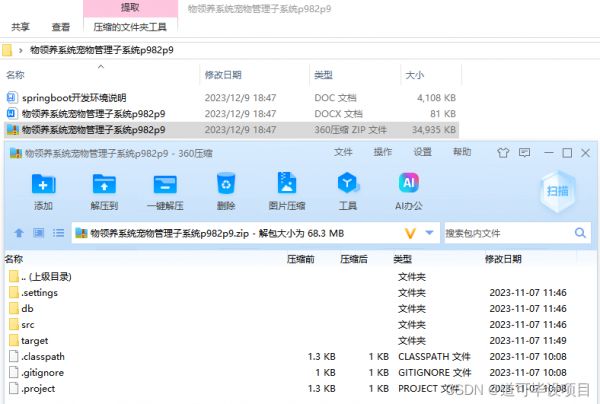Click the 添加 (Add) toolbar icon
The width and height of the screenshot is (600, 404).
(43, 184)
